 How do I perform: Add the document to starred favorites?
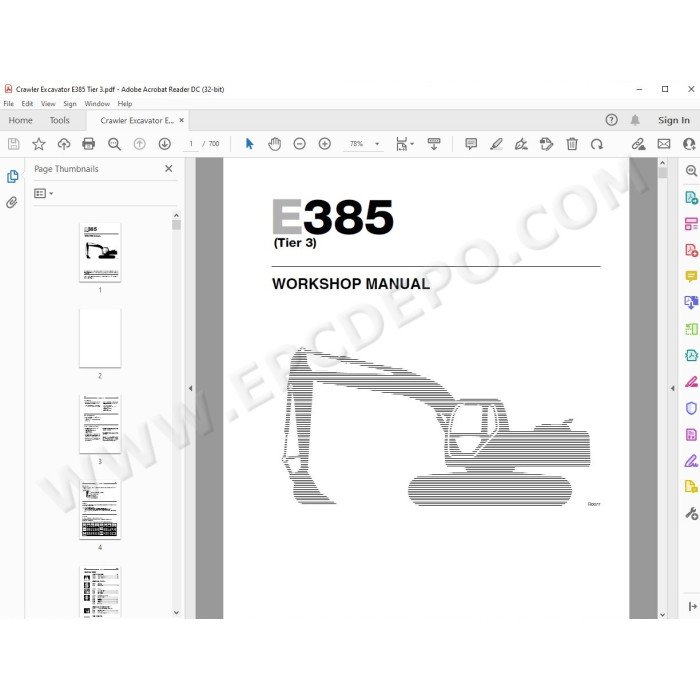[x=39, y=144]
